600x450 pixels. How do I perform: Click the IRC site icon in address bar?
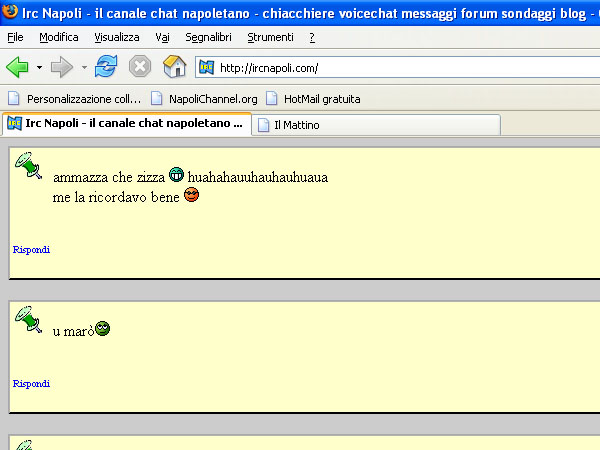click(x=206, y=68)
